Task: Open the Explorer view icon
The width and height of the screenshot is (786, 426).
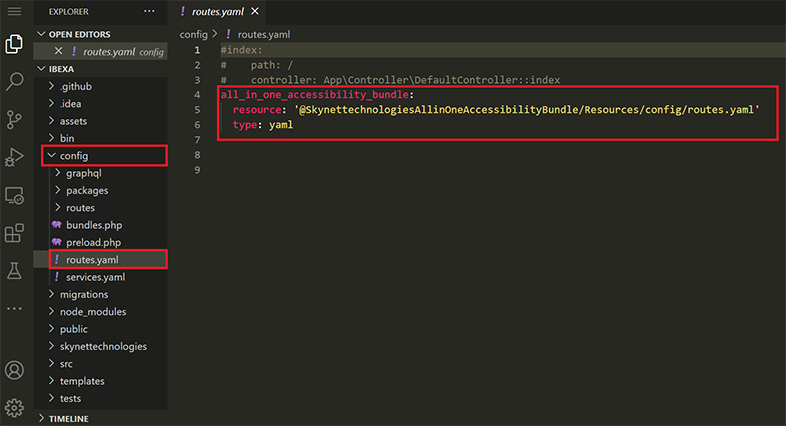Action: click(14, 45)
